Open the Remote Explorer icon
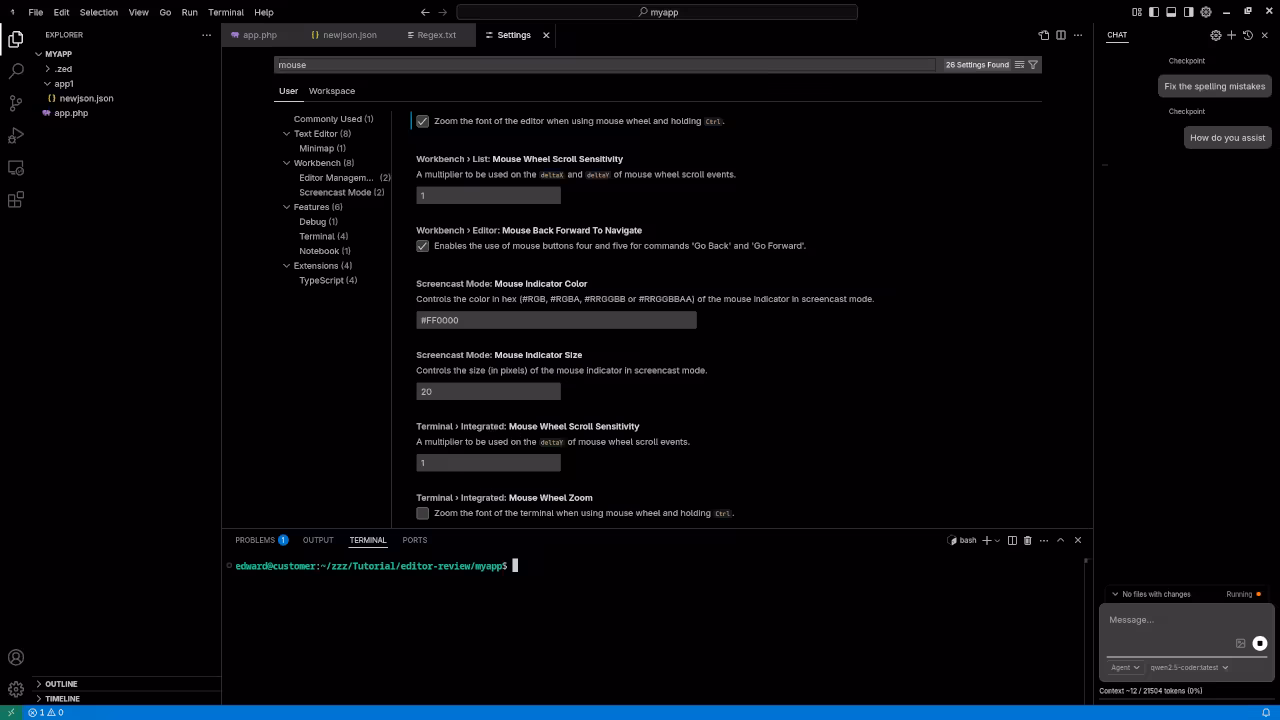1280x720 pixels. coord(15,167)
